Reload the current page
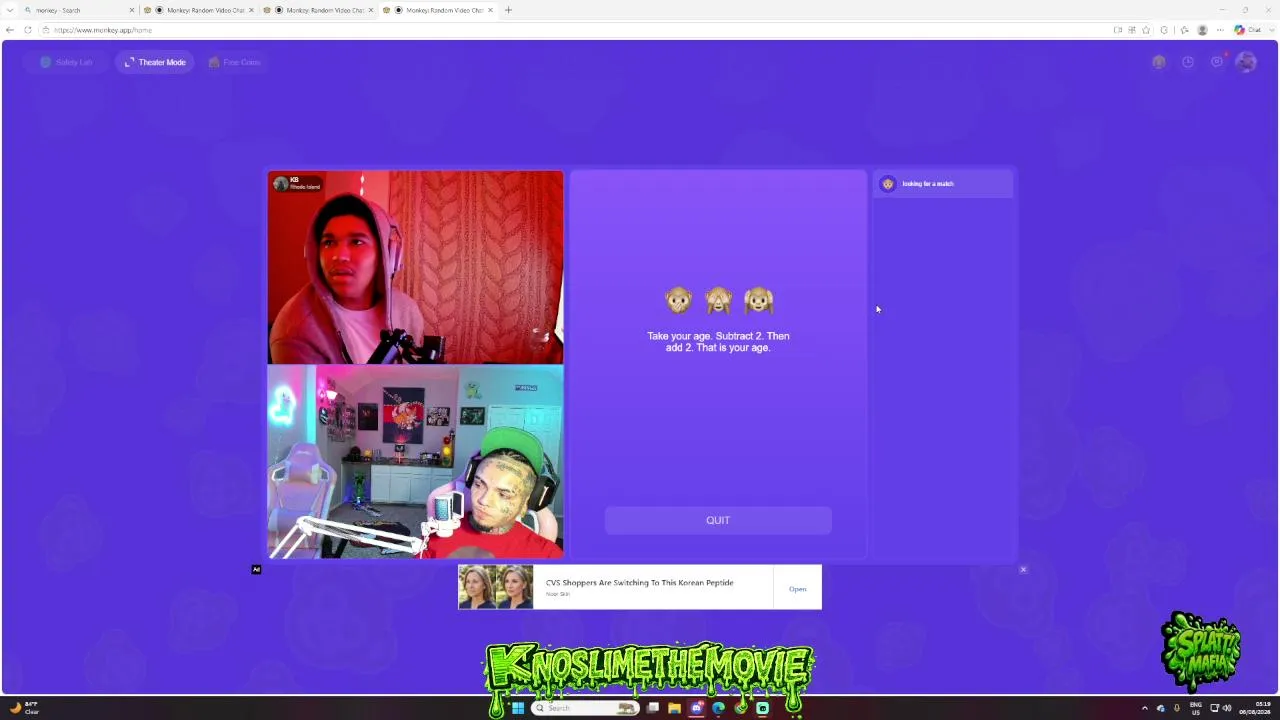Image resolution: width=1280 pixels, height=720 pixels. (28, 30)
